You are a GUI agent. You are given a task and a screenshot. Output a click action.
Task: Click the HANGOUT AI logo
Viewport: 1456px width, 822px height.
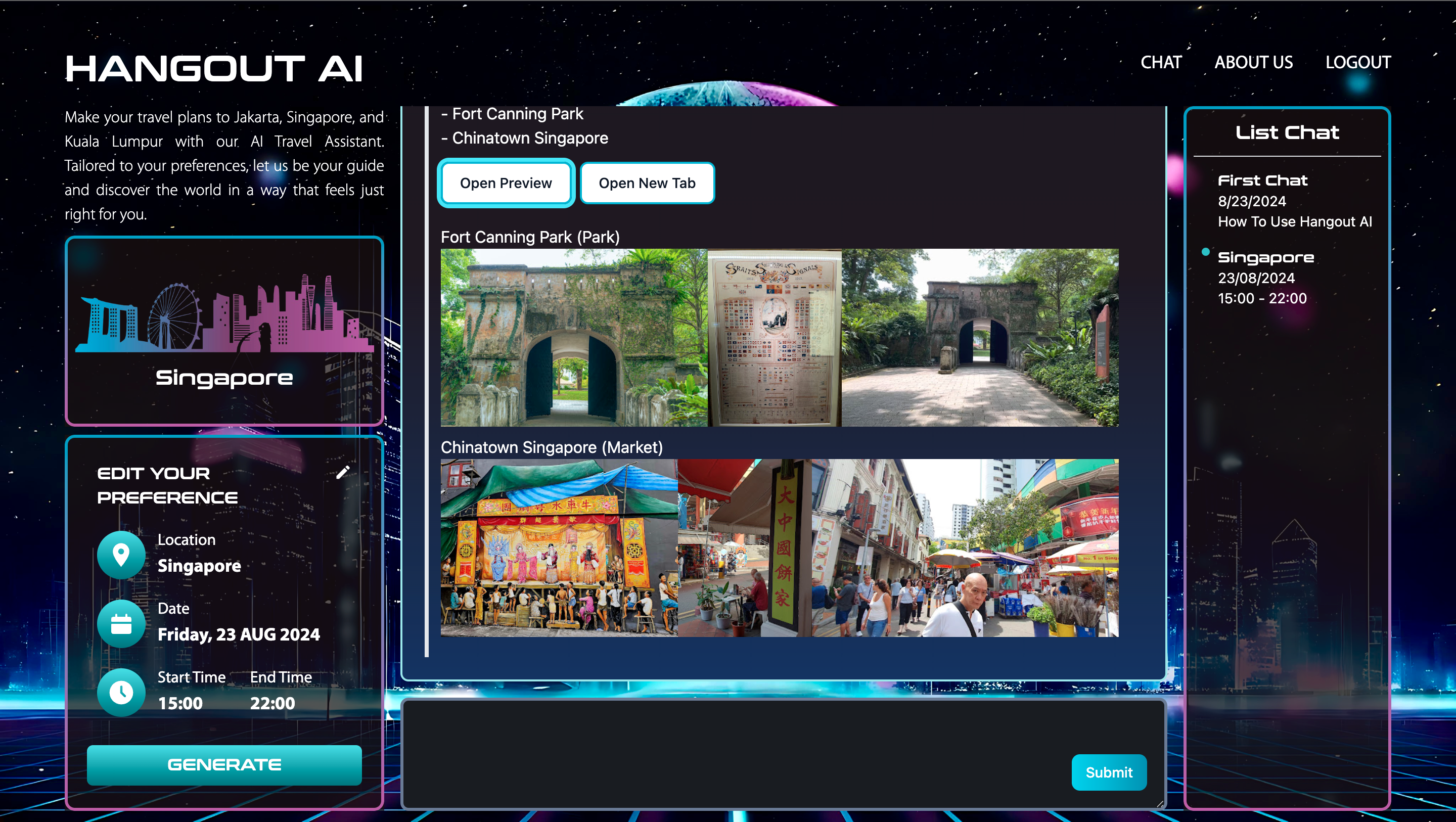coord(214,68)
